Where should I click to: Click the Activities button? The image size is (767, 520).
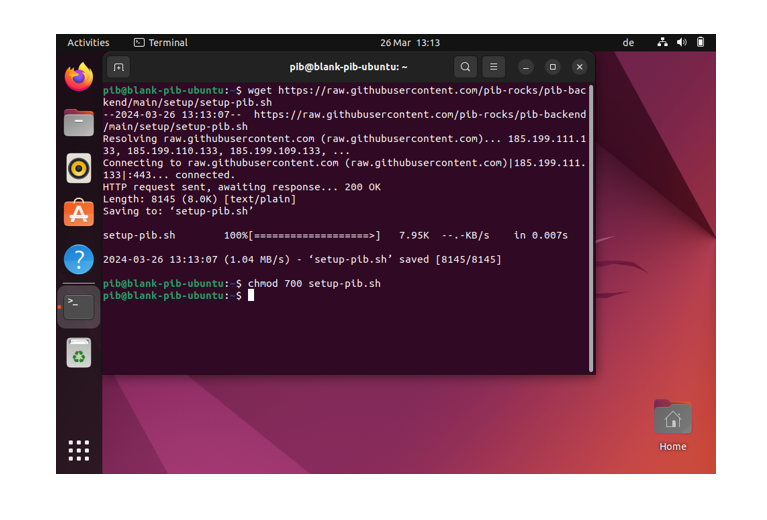click(88, 43)
